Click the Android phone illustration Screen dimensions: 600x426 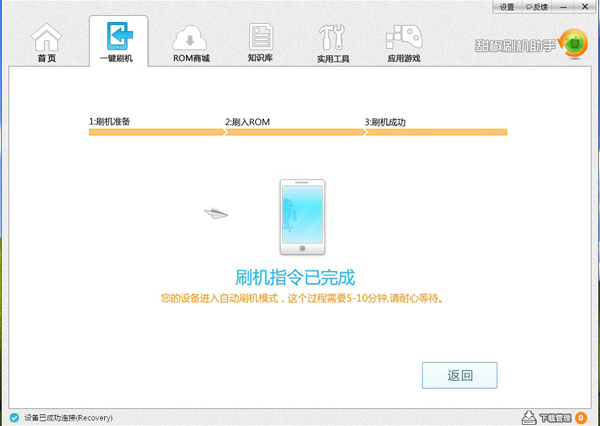[302, 217]
